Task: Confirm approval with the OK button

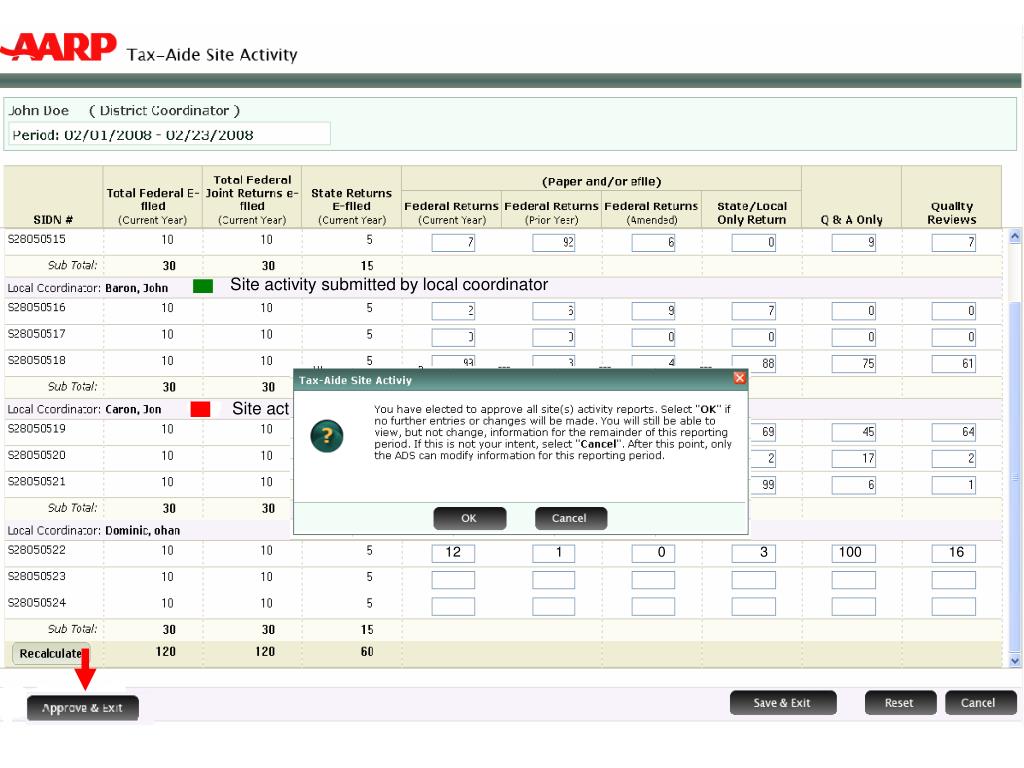Action: point(470,519)
